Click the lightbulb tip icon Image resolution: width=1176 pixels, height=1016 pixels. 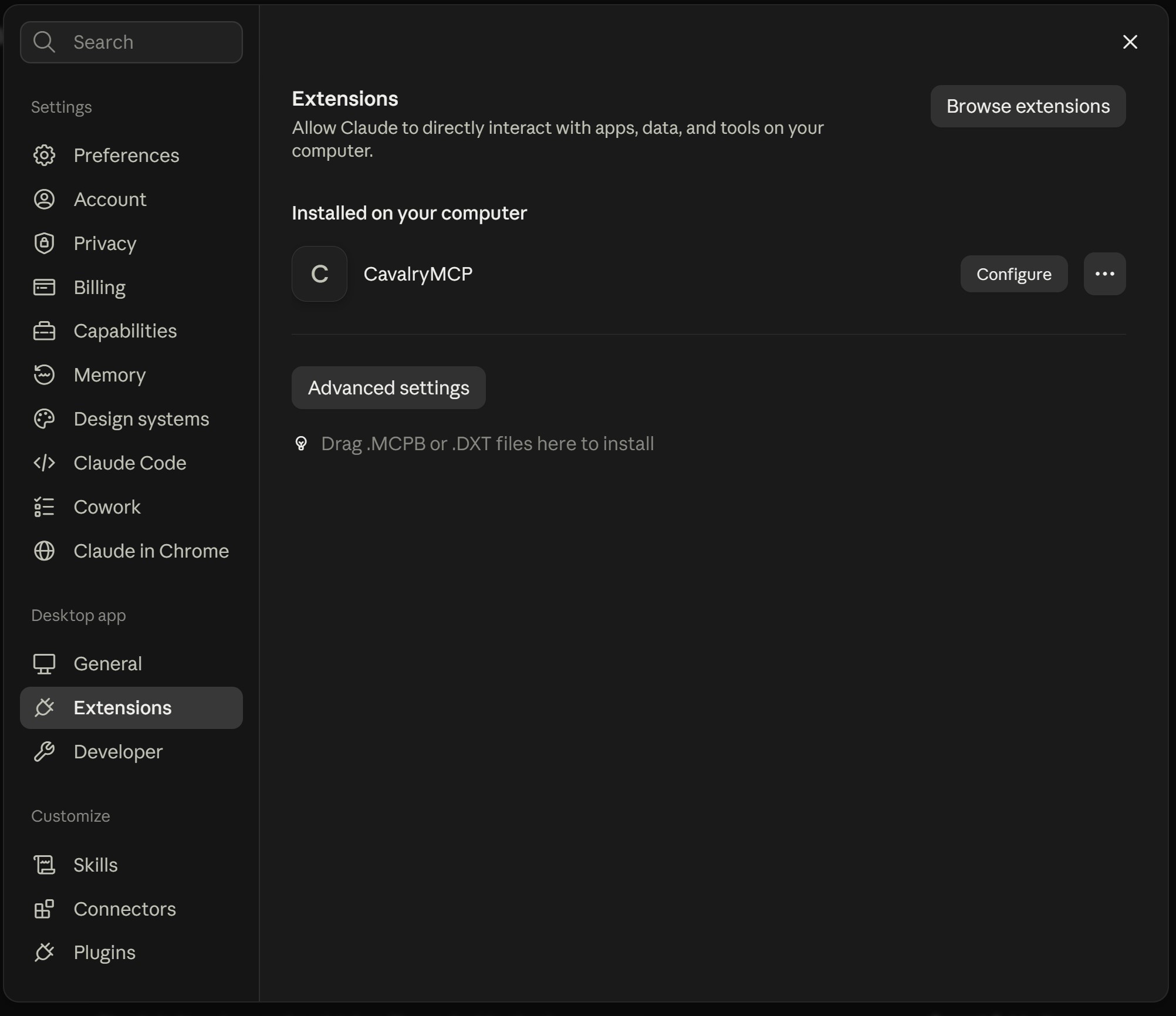click(x=301, y=444)
